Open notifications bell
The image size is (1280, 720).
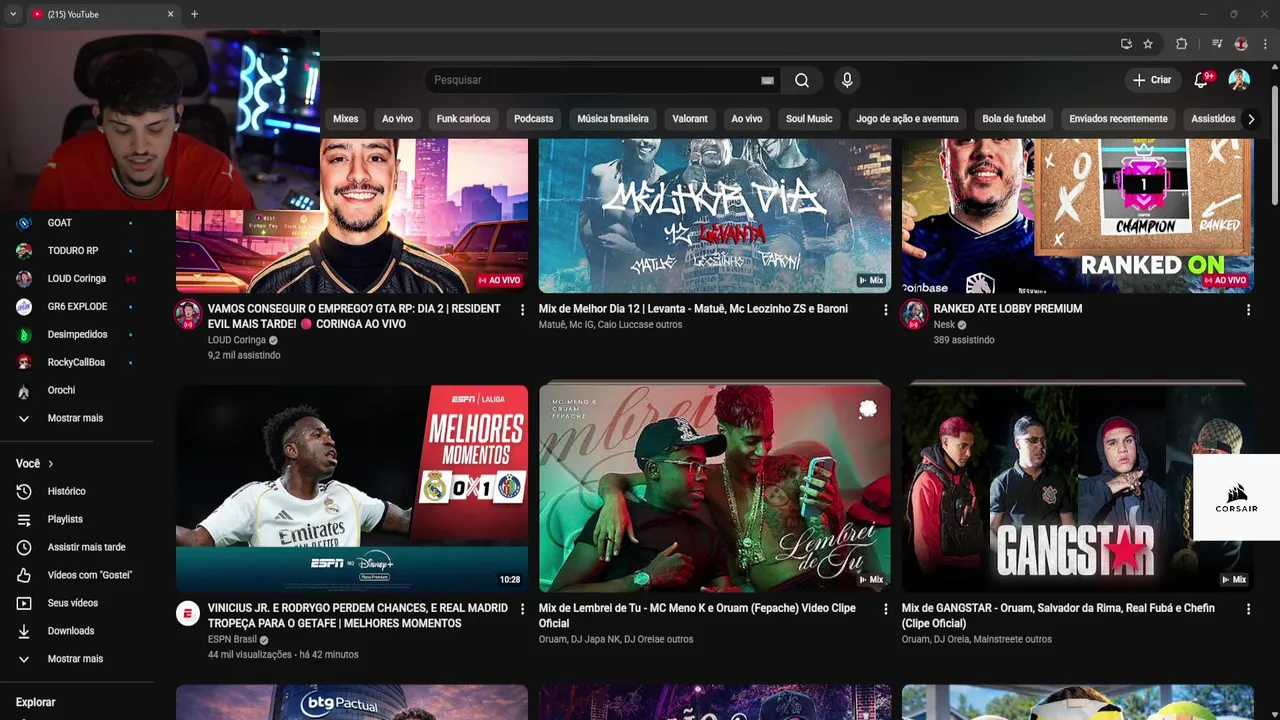pyautogui.click(x=1201, y=80)
